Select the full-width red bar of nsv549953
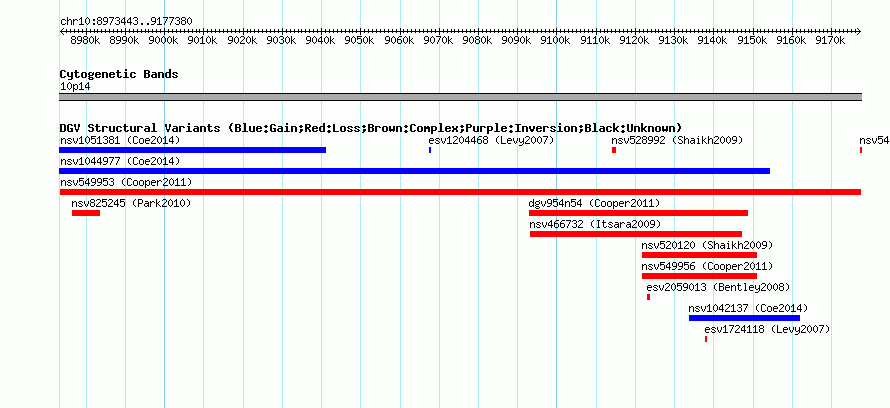The image size is (890, 408). tap(460, 192)
